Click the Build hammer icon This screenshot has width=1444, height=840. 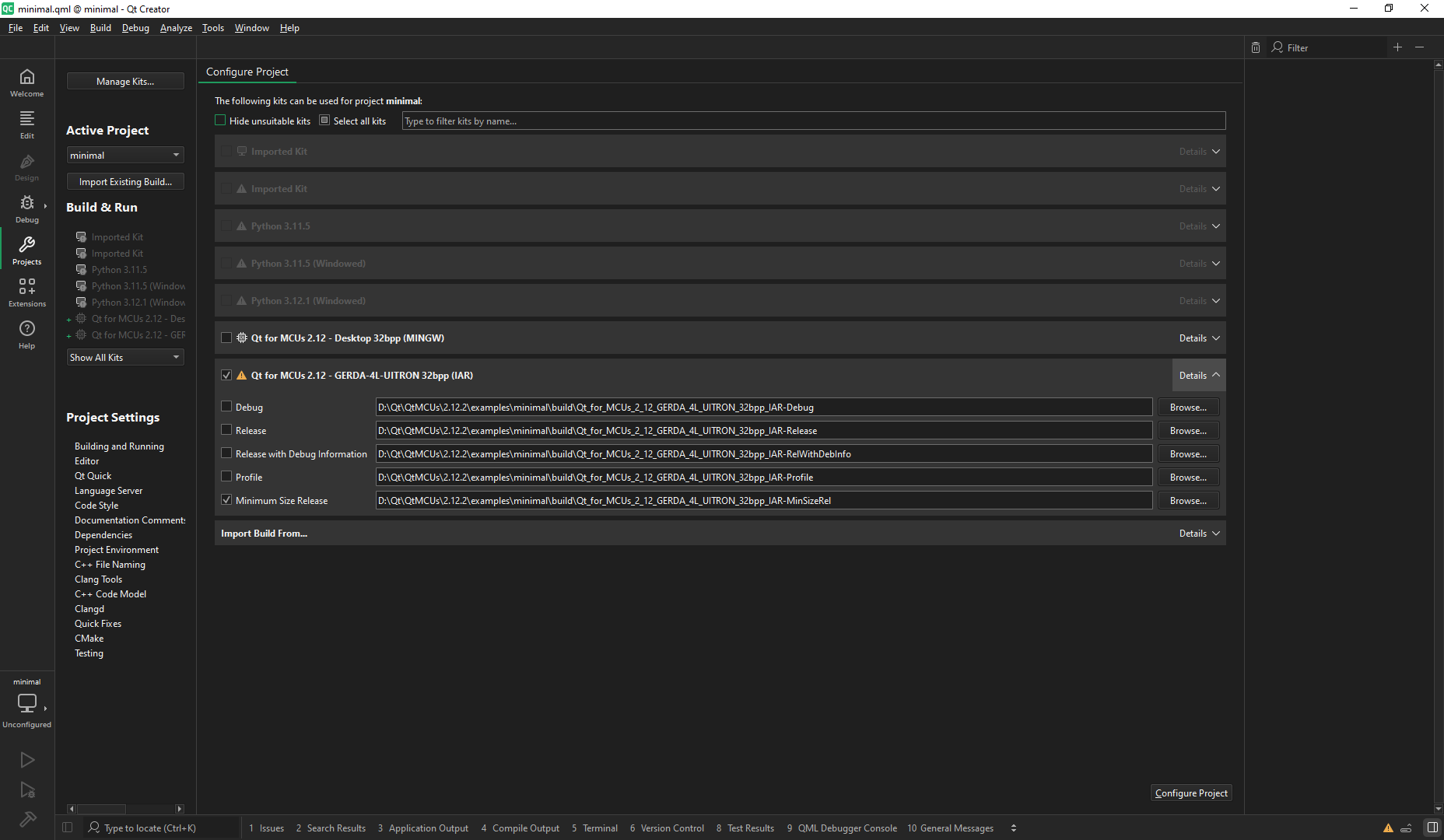point(27,819)
